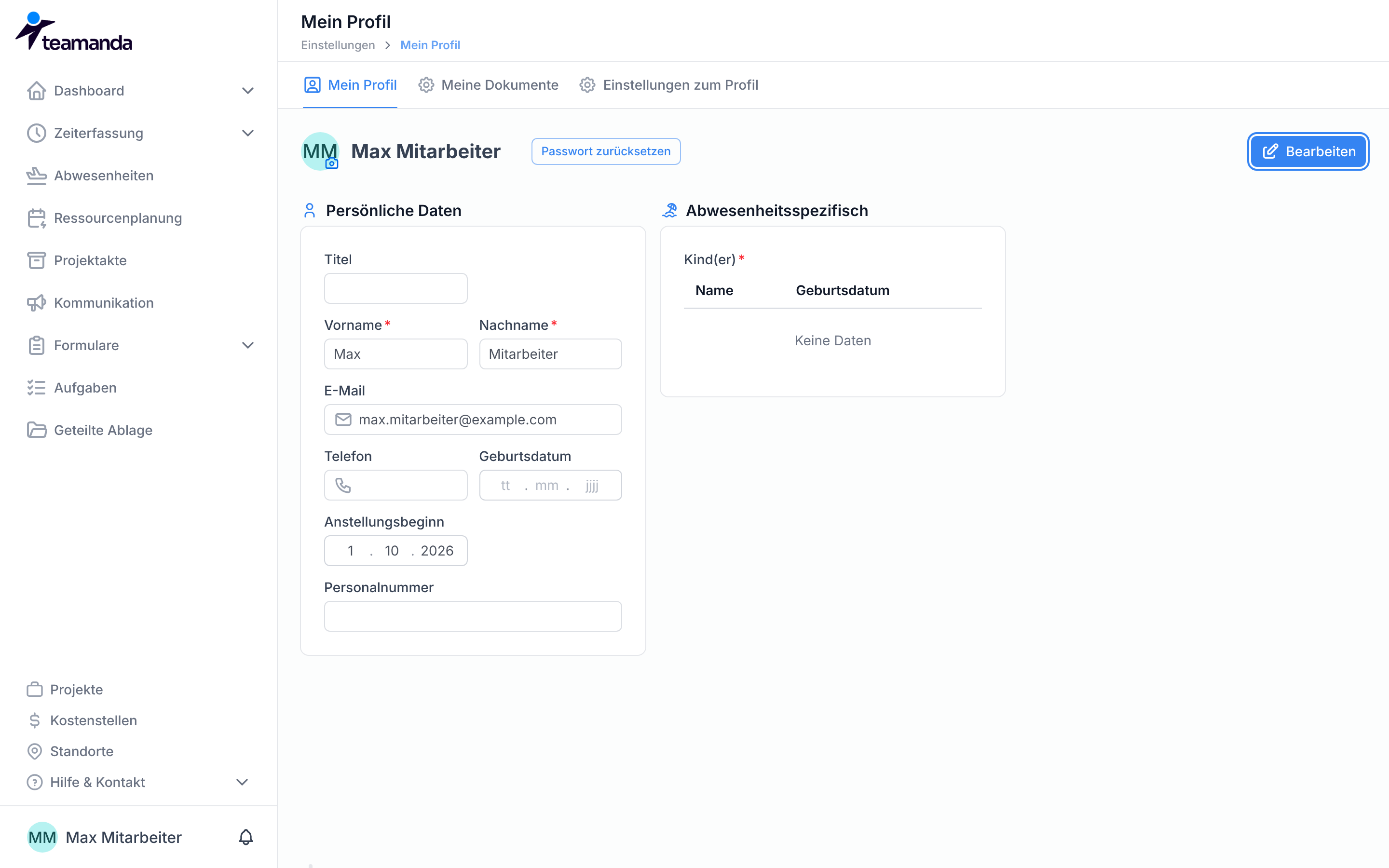Viewport: 1389px width, 868px height.
Task: Click the 'Abwesenheitsspezifisch' section heading
Action: pyautogui.click(x=776, y=211)
